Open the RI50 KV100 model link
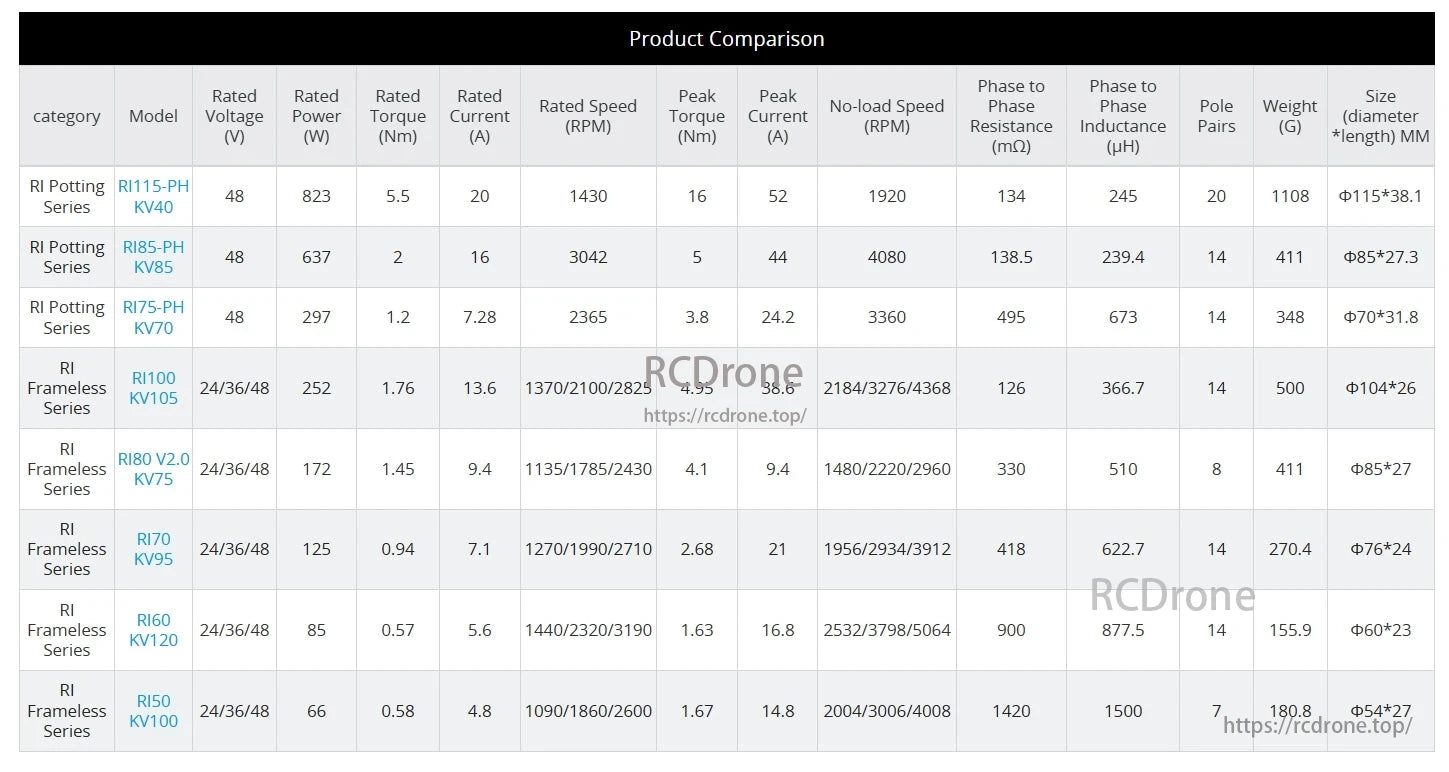The height and width of the screenshot is (772, 1449). point(152,711)
